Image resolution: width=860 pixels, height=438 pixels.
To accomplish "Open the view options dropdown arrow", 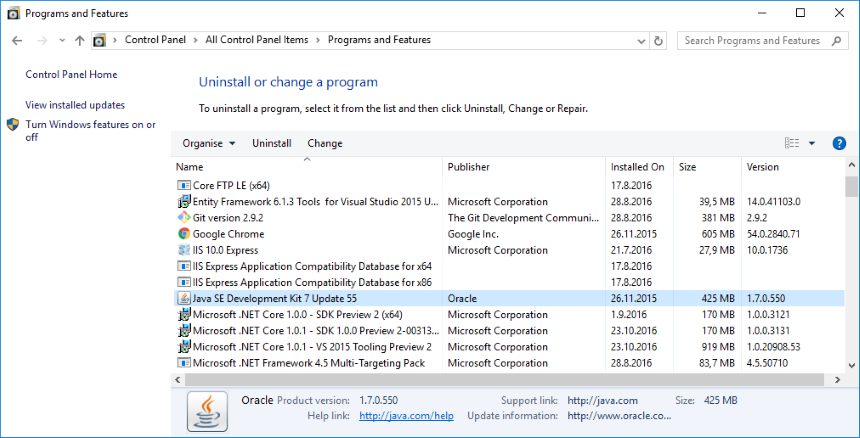I will (812, 144).
